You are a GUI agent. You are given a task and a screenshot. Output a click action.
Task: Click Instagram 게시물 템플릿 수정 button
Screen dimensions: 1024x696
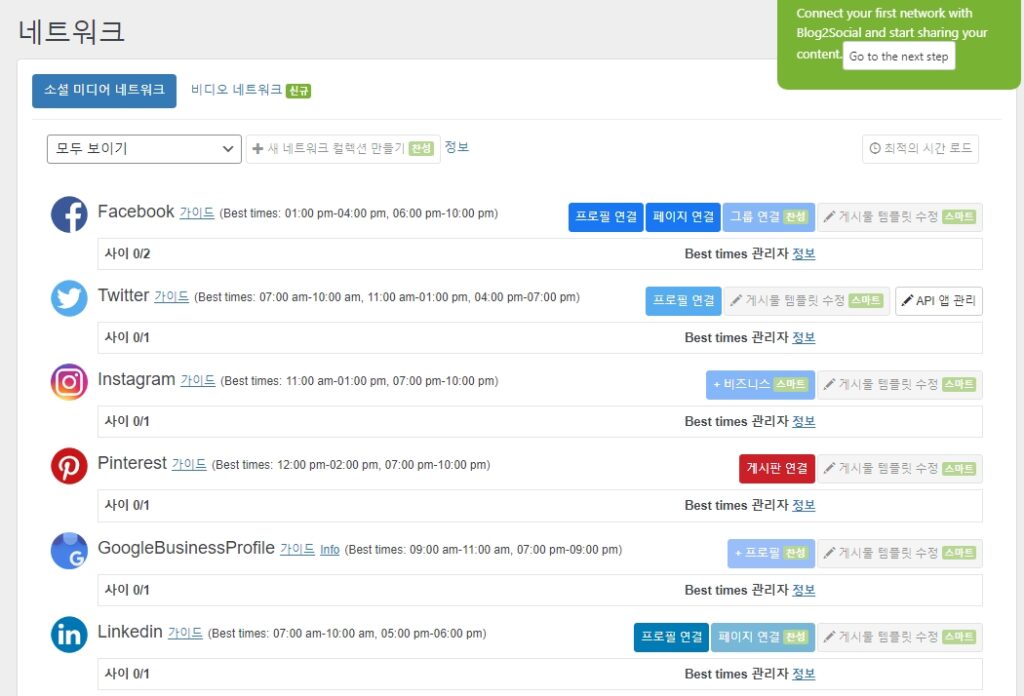tap(900, 385)
